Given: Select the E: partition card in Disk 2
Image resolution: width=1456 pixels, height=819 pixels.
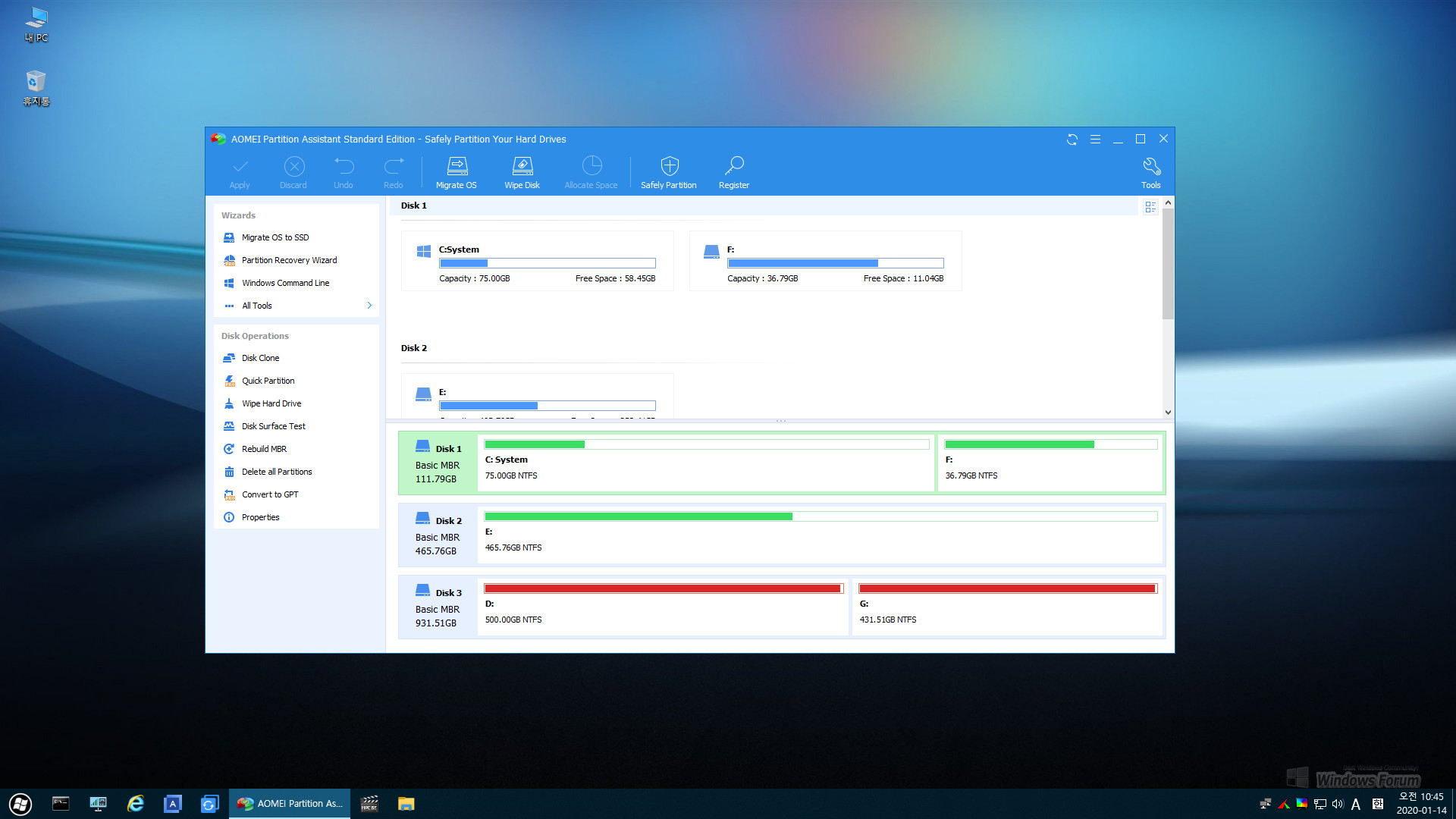Looking at the screenshot, I should [538, 396].
